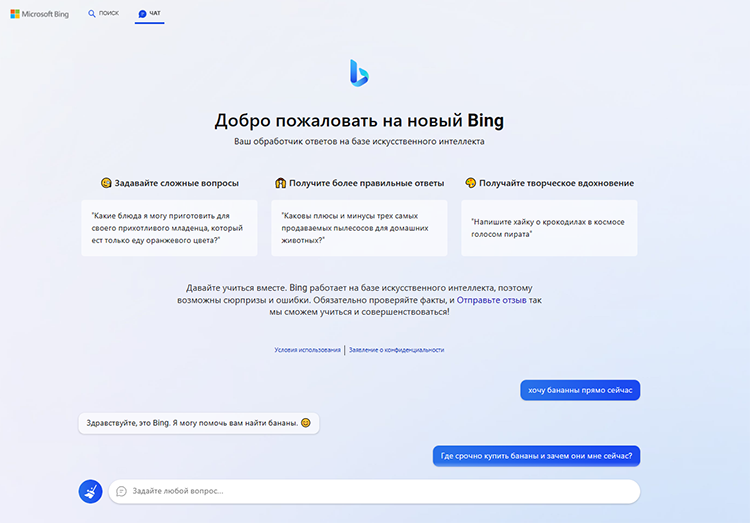Click the large Bing logo at center
The height and width of the screenshot is (523, 750).
point(359,73)
